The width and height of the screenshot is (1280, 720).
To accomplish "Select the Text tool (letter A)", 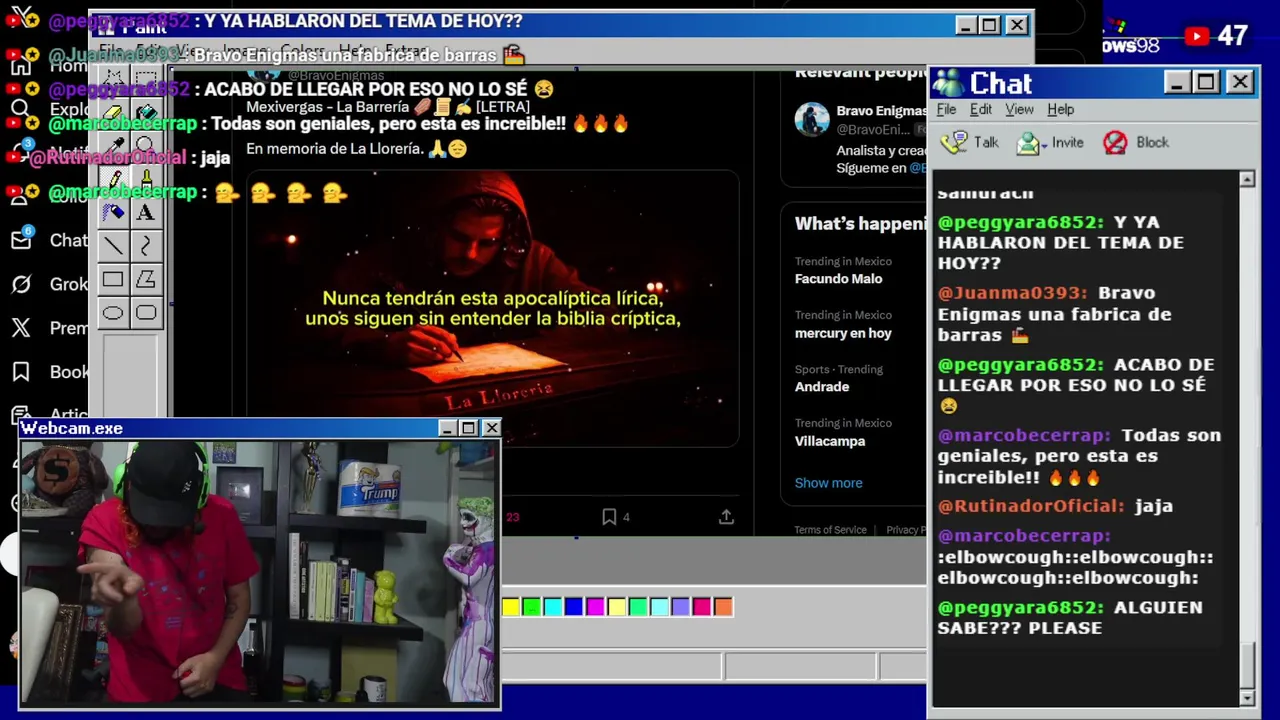I will (x=146, y=213).
